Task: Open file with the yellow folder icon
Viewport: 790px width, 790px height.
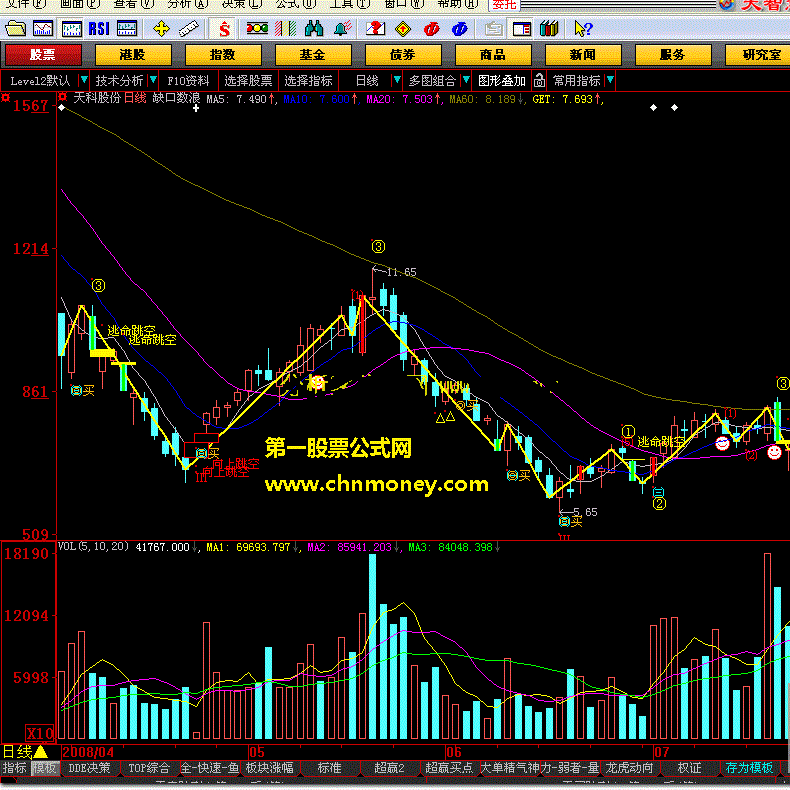Action: click(15, 29)
